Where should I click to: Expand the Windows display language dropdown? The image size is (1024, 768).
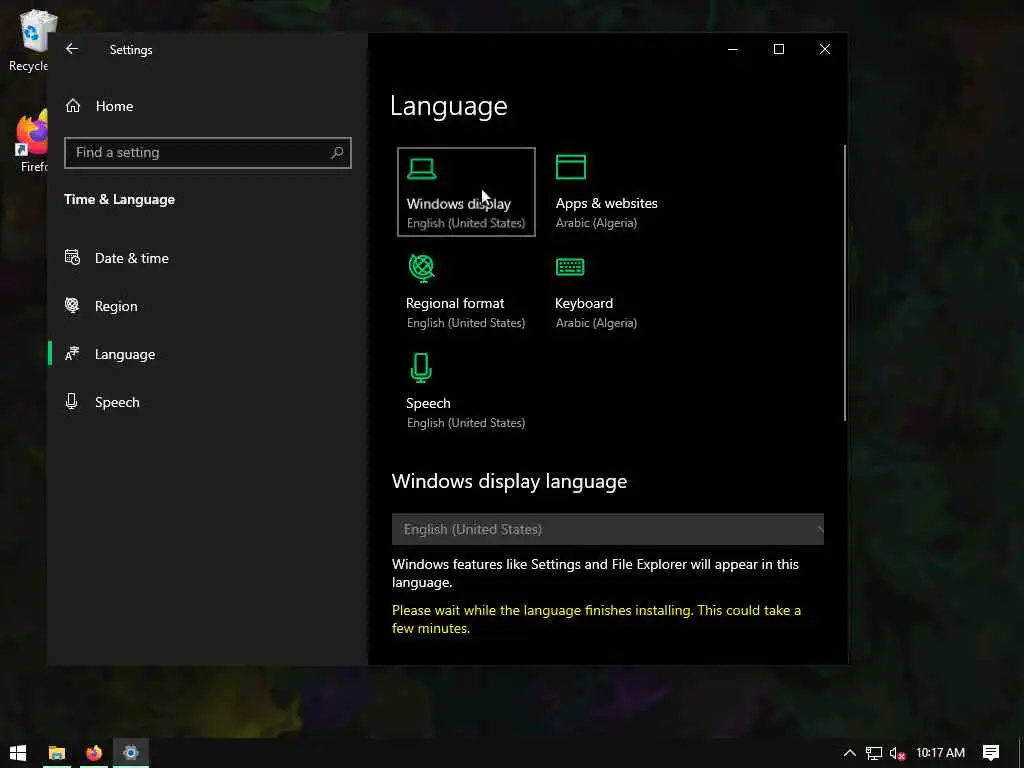pyautogui.click(x=607, y=529)
